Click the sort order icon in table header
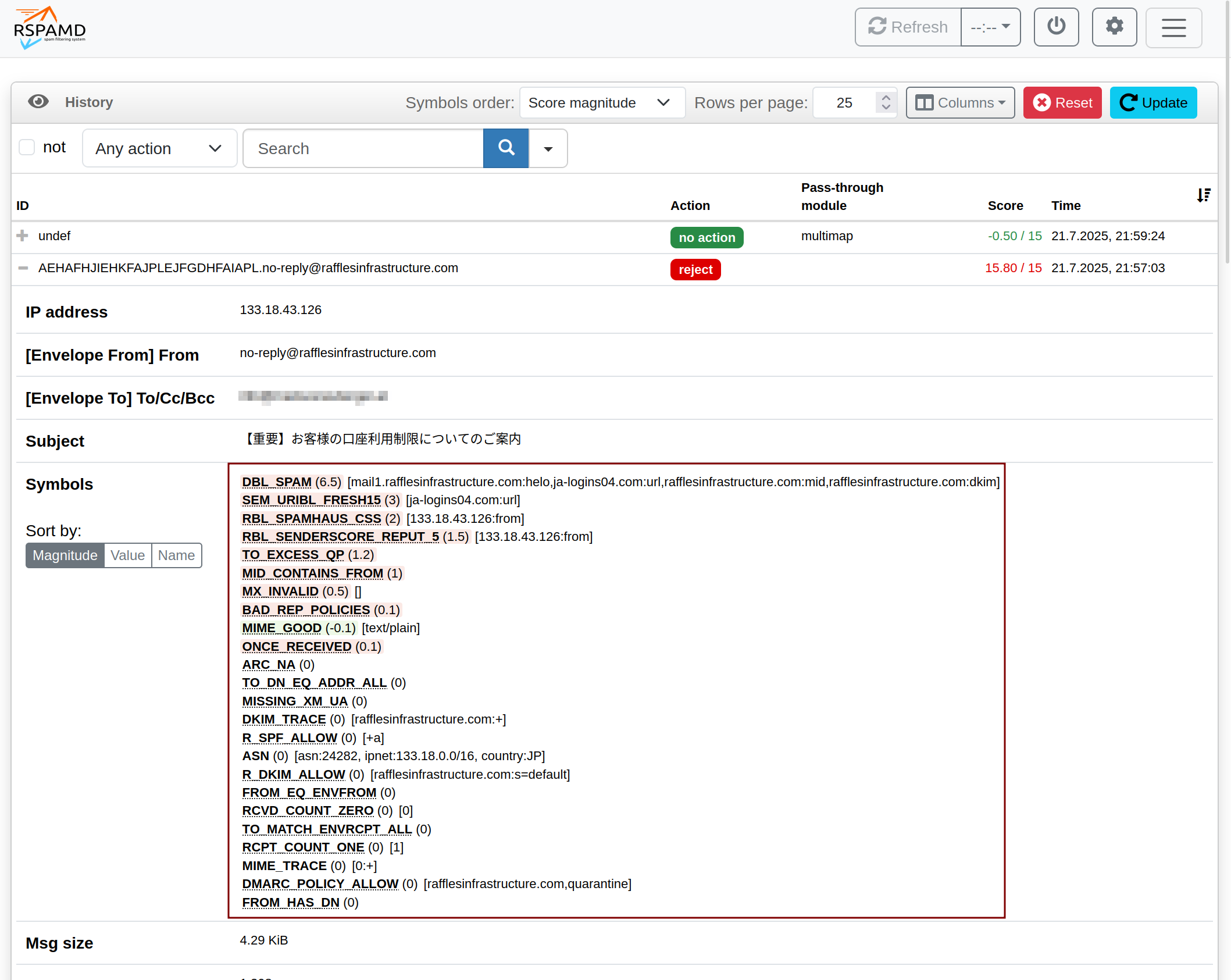Screen dimensions: 1231x980 click(x=1203, y=195)
